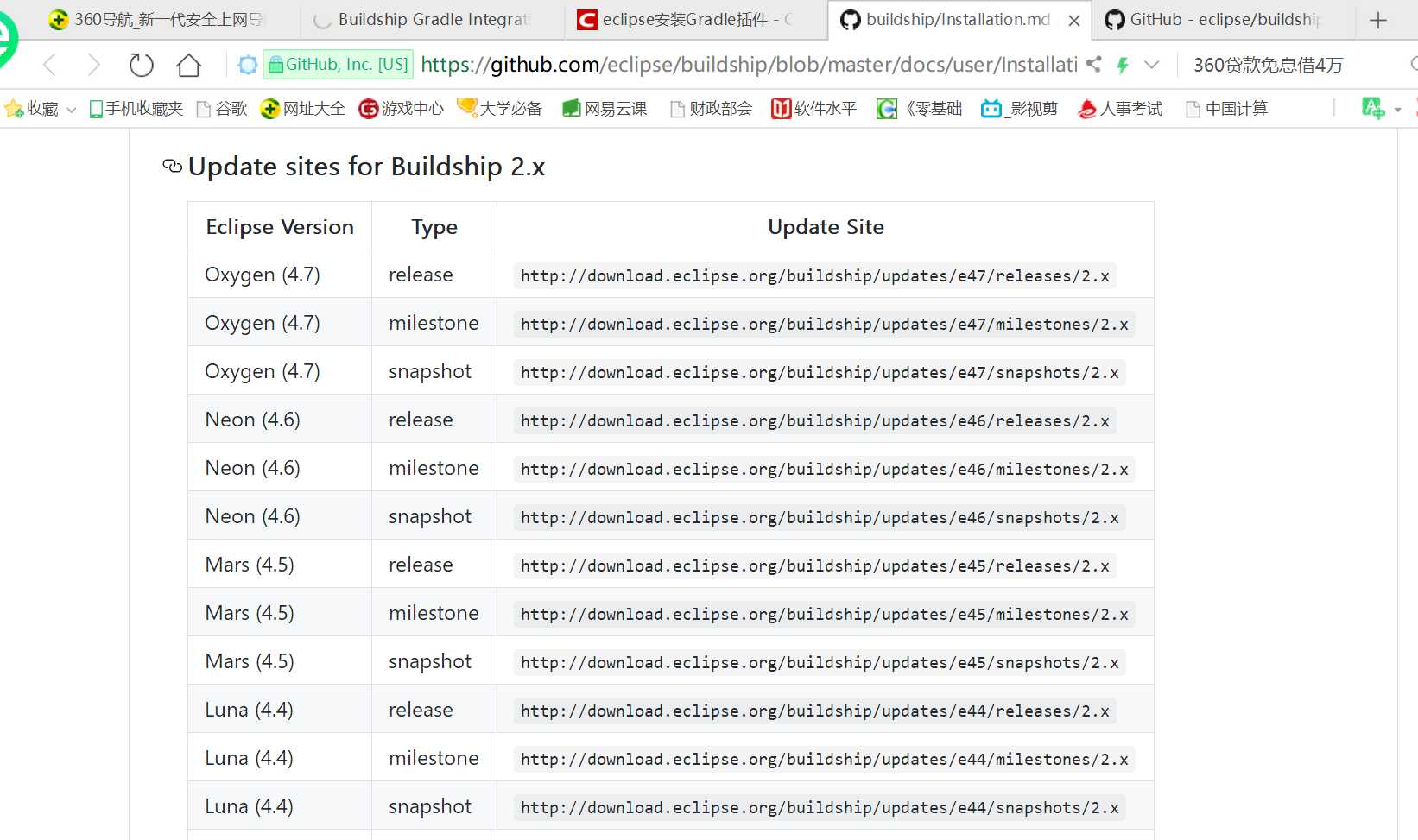The image size is (1418, 840).
Task: Open the 游戏中心 bookmark
Action: [402, 109]
